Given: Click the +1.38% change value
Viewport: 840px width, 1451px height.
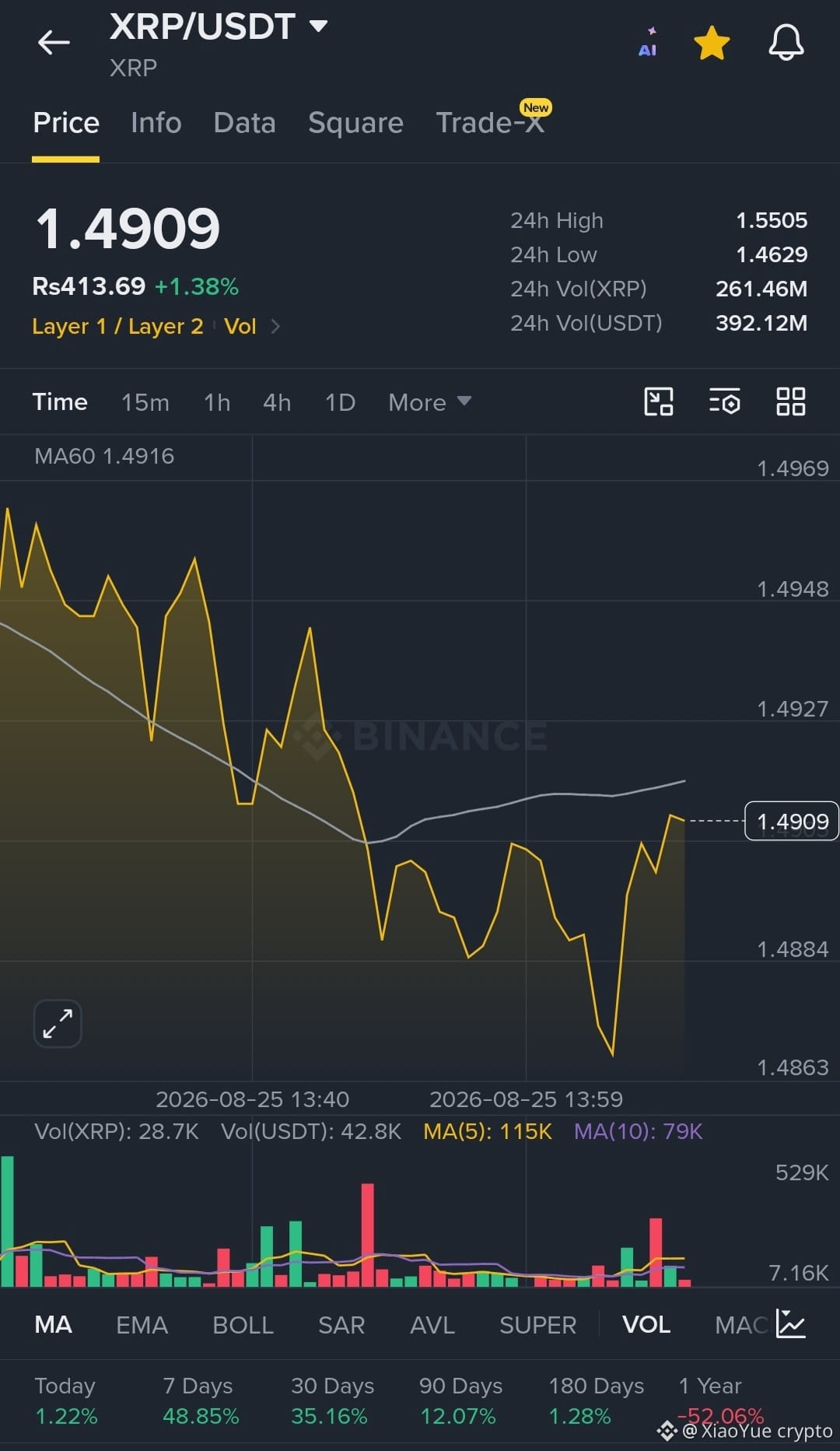Looking at the screenshot, I should [197, 286].
